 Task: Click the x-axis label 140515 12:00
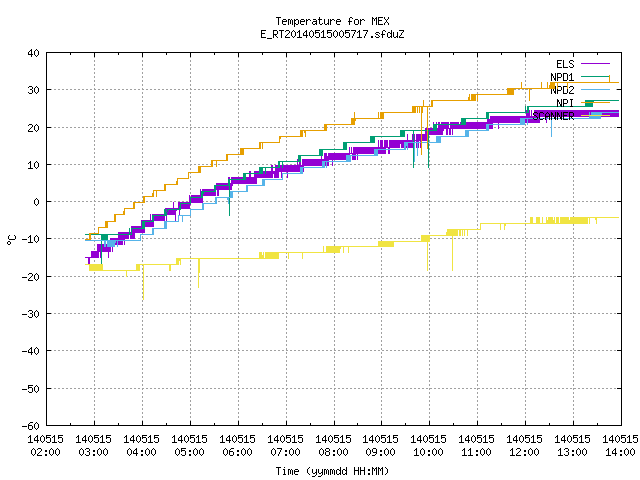click(524, 445)
